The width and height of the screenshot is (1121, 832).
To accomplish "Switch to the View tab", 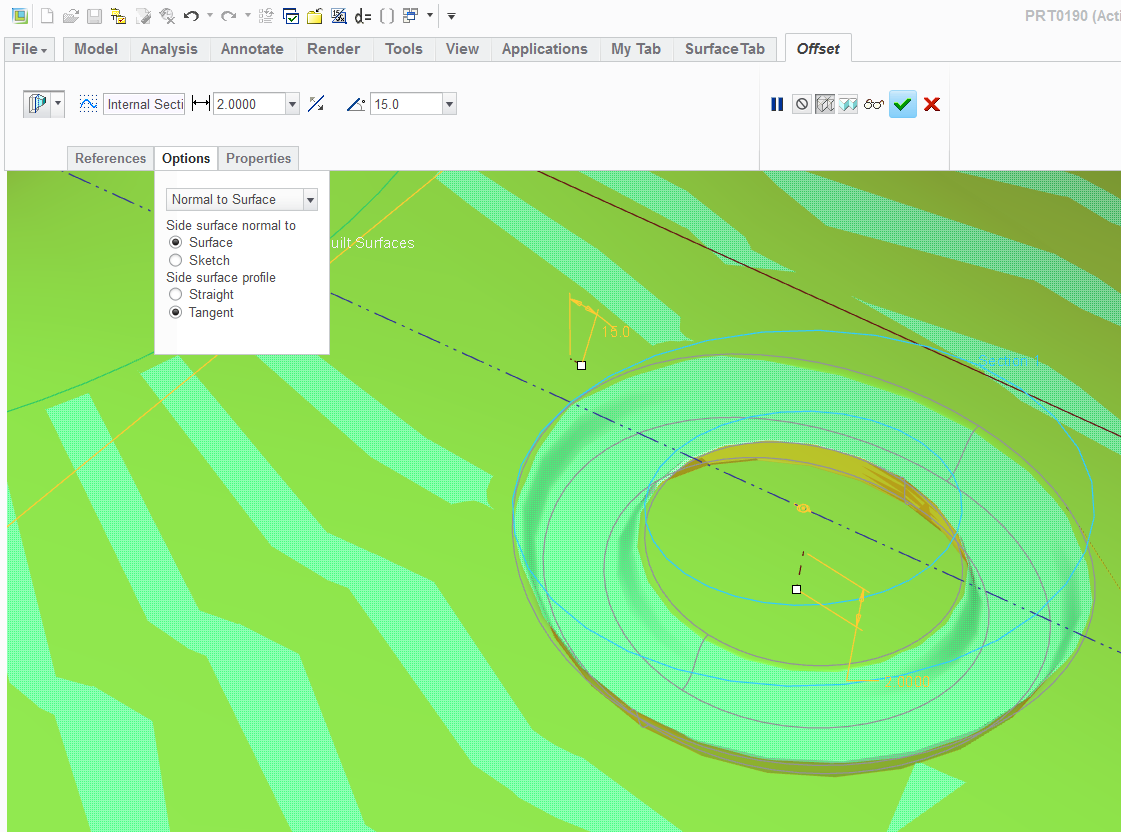I will point(462,49).
